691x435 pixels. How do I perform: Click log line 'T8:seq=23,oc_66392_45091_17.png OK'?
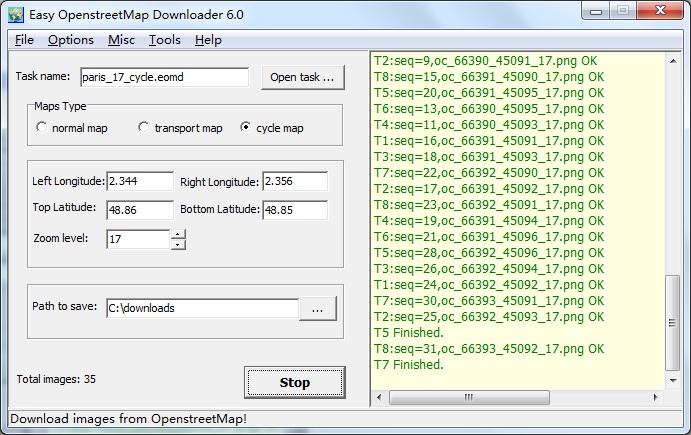(489, 205)
